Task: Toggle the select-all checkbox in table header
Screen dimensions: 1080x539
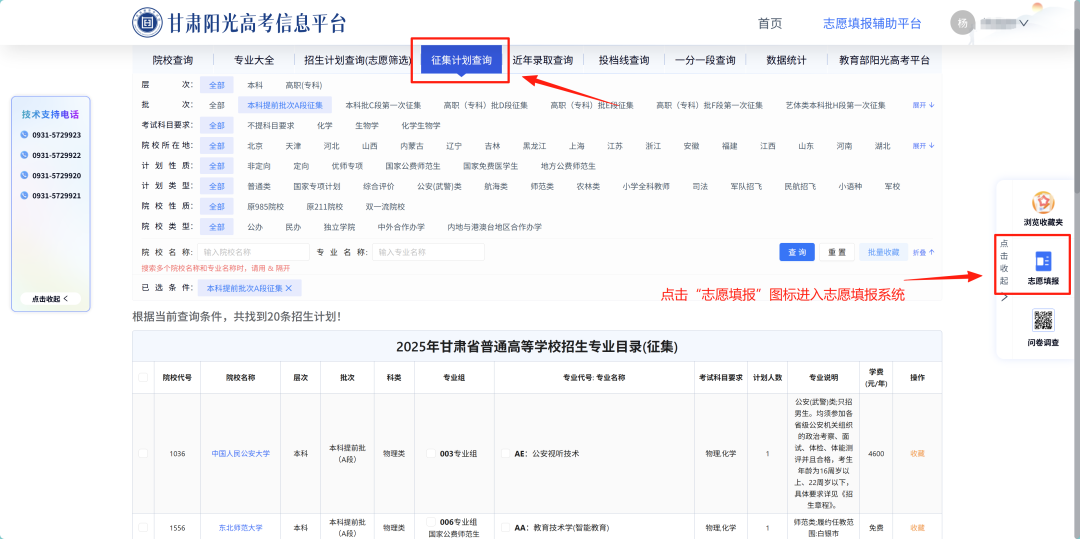Action: point(143,377)
